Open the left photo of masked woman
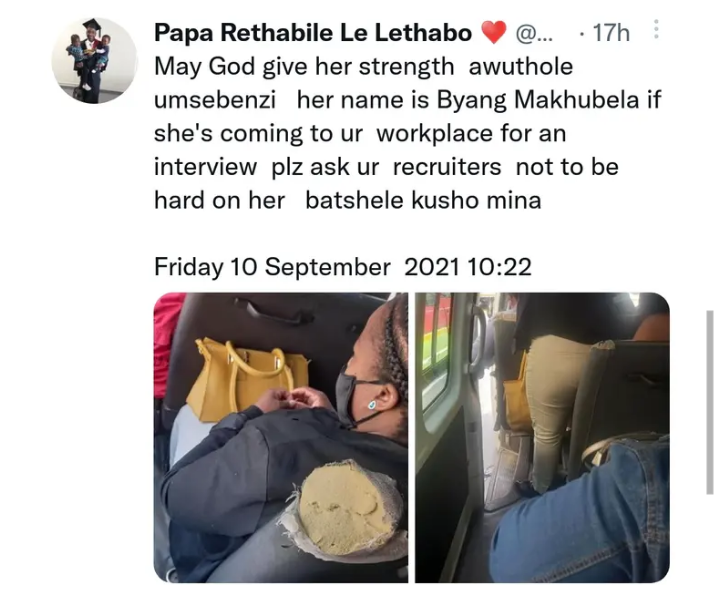 point(281,437)
